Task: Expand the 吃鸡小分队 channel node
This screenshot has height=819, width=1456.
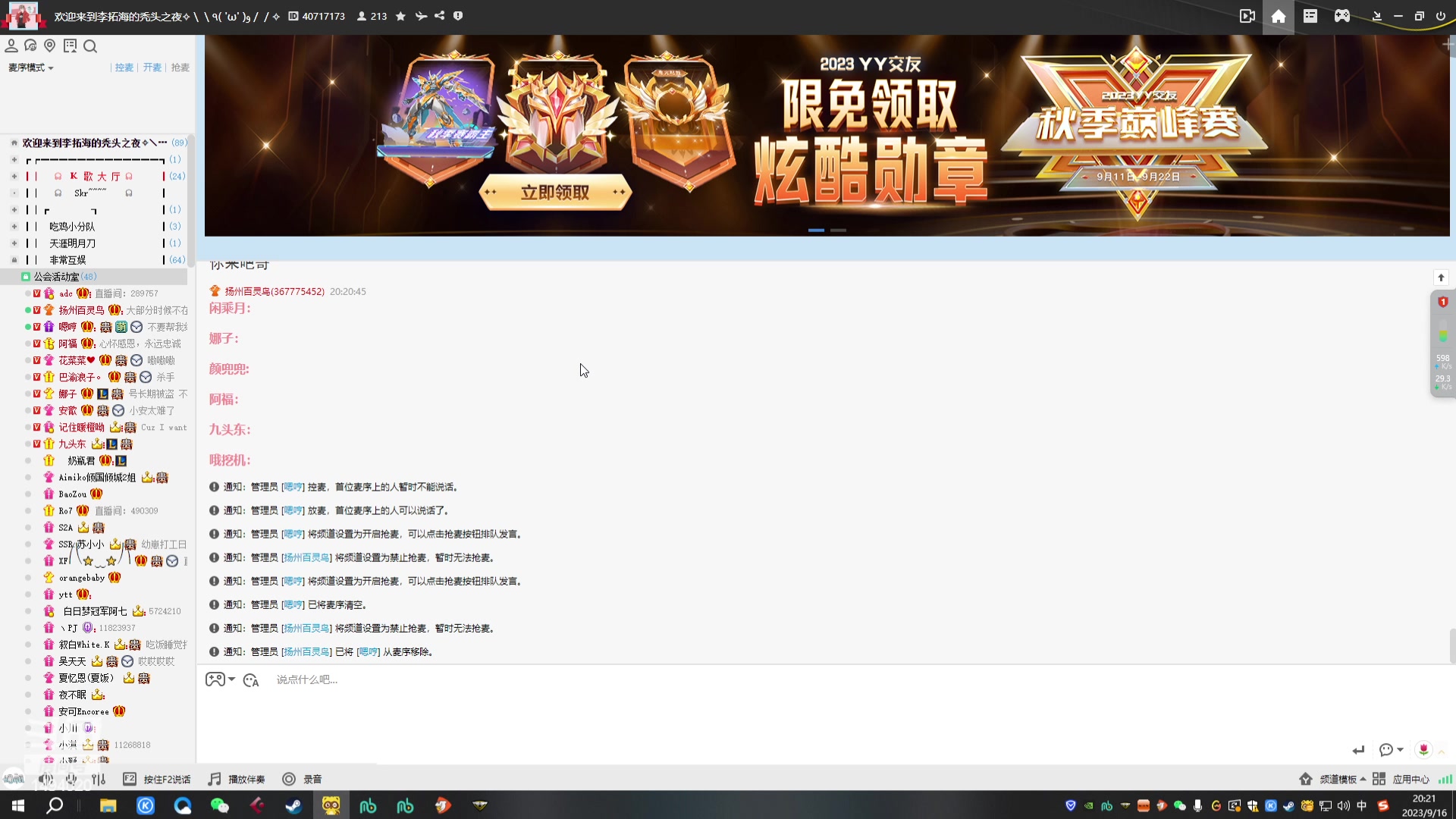Action: (14, 226)
